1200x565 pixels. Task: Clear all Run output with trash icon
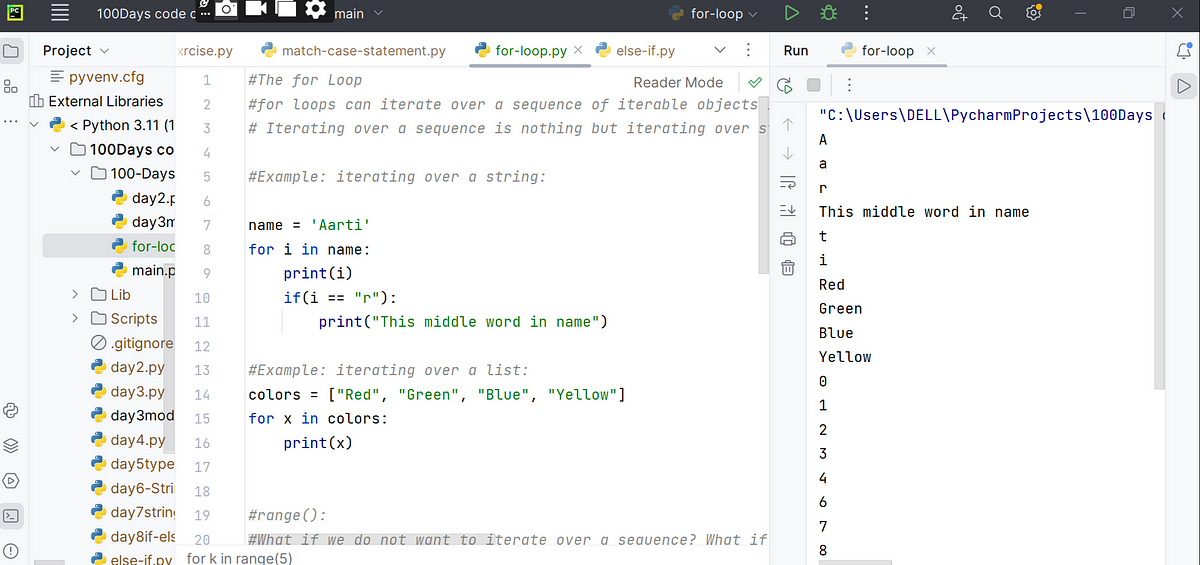[x=787, y=267]
